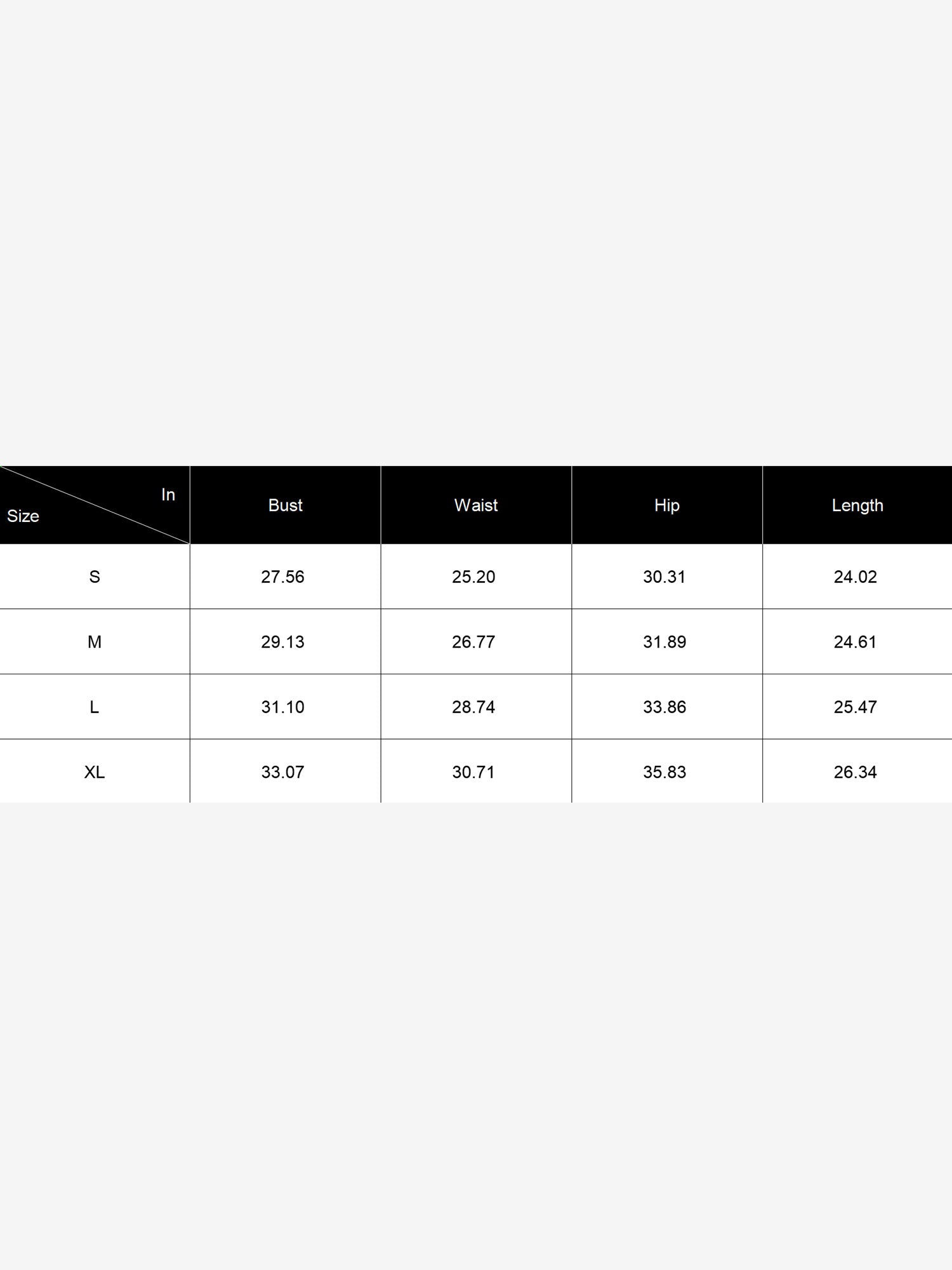
Task: Click the Length column header
Action: point(857,505)
